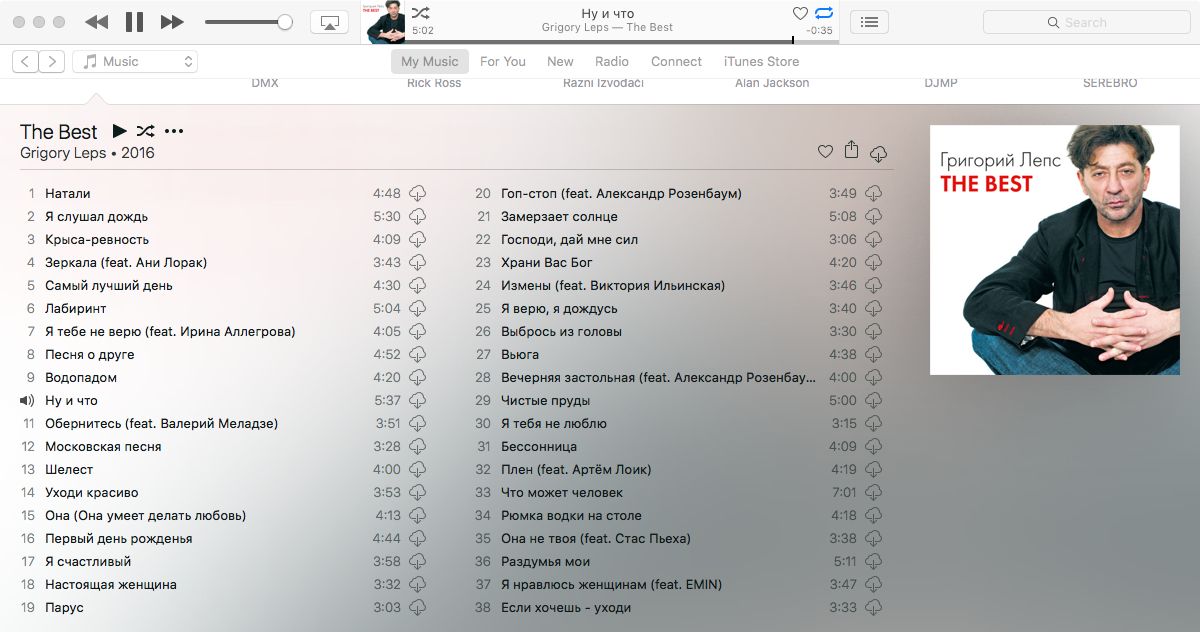Download the song Московская песня
This screenshot has height=632, width=1200.
pyautogui.click(x=418, y=447)
